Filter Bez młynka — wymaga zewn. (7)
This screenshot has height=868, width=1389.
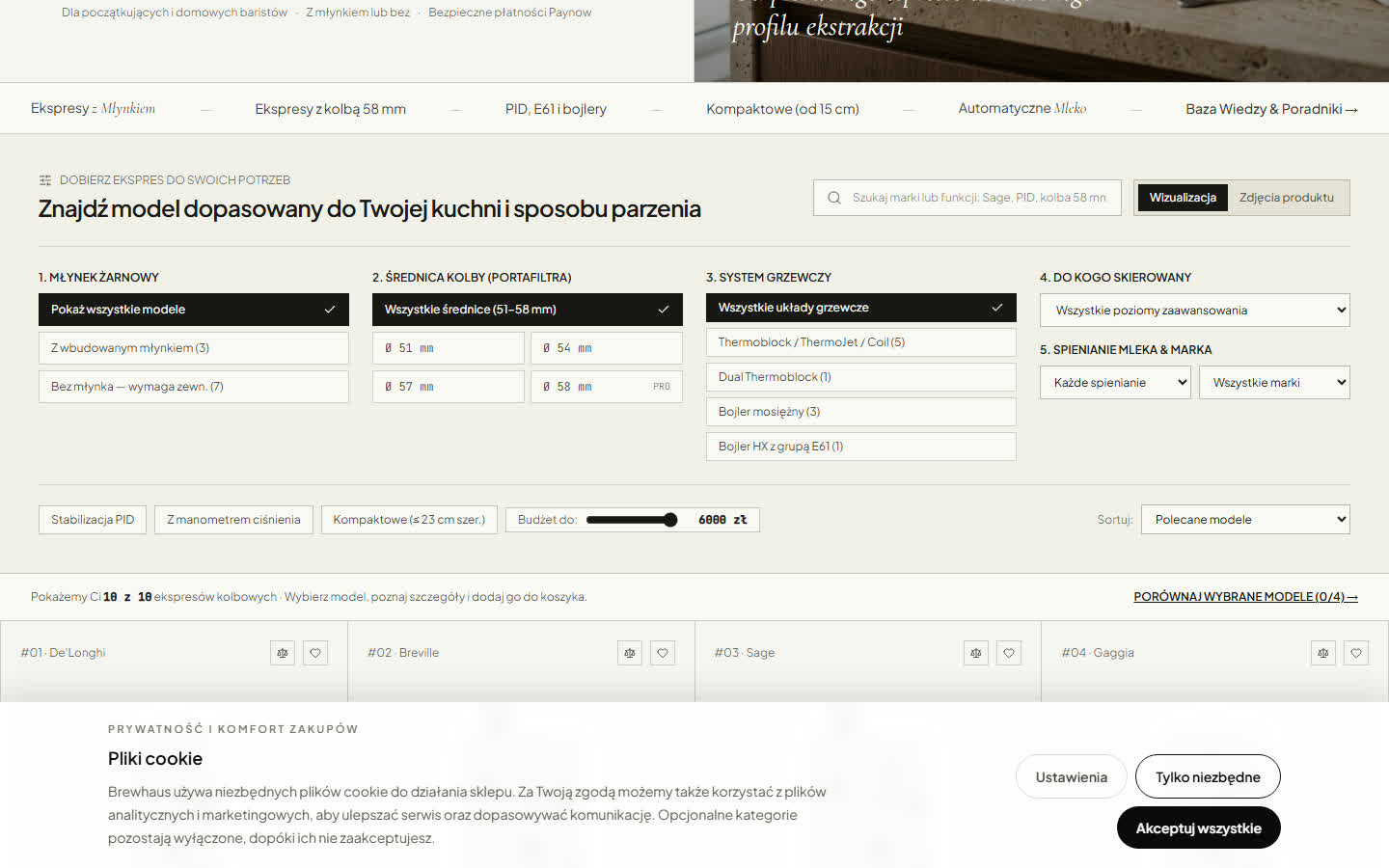point(194,387)
